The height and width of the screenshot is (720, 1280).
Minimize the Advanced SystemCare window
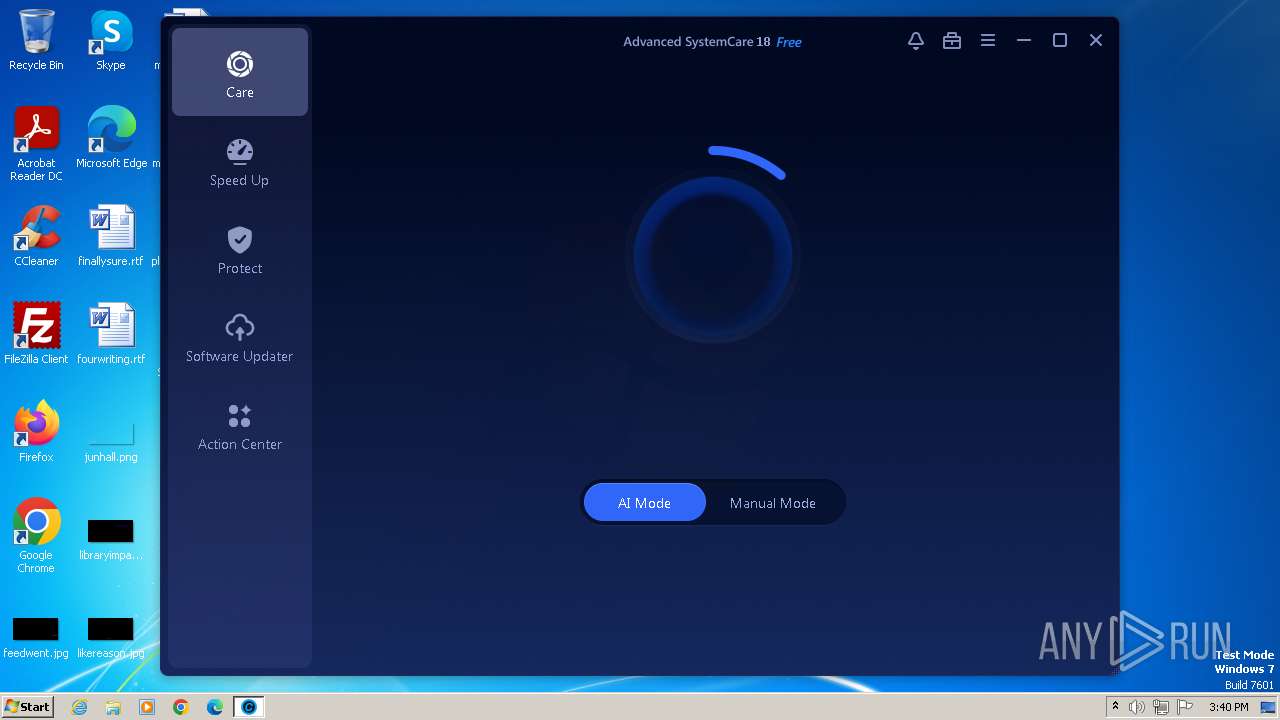[1023, 41]
